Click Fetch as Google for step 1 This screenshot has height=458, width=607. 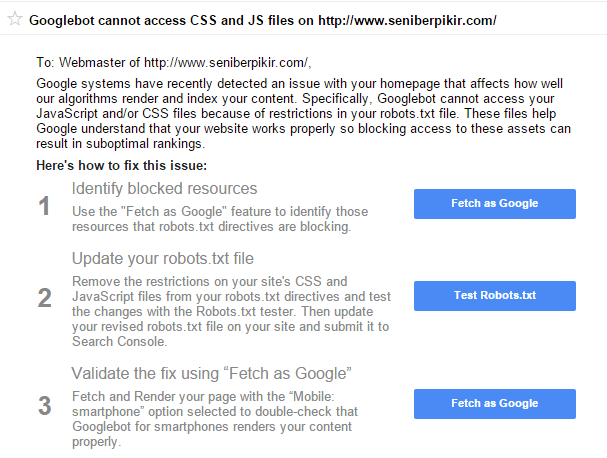[495, 204]
